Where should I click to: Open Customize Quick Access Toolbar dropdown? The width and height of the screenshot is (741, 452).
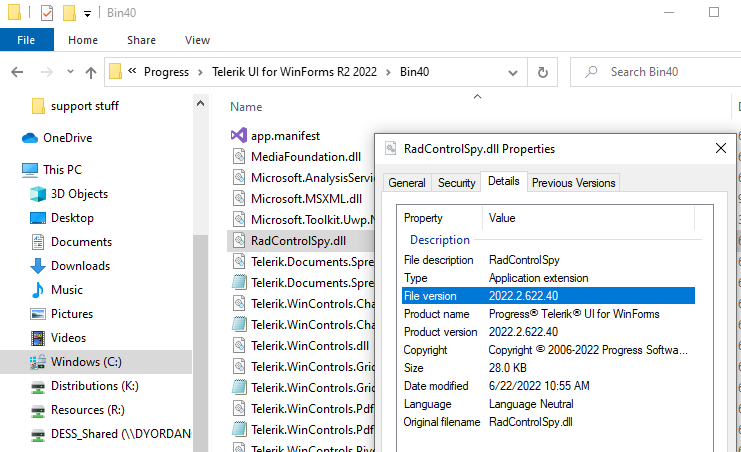pos(87,14)
